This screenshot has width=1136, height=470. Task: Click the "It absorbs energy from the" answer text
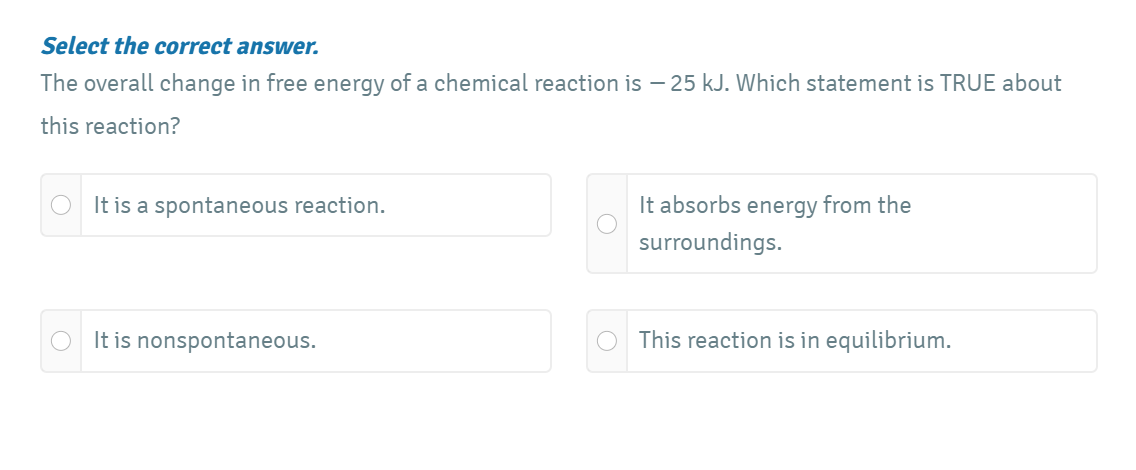[775, 206]
